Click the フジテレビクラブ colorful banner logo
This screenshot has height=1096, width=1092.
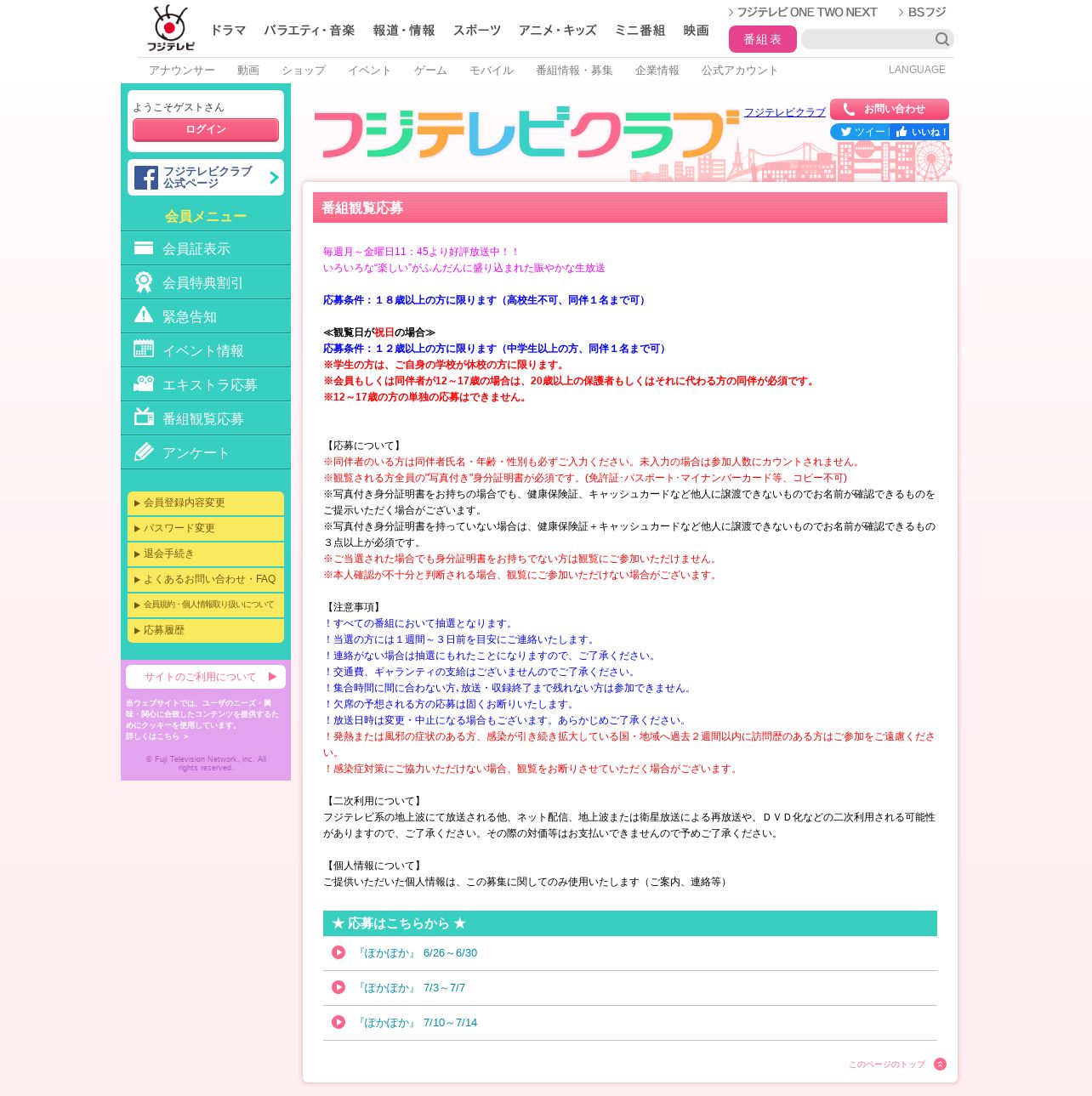click(x=526, y=133)
